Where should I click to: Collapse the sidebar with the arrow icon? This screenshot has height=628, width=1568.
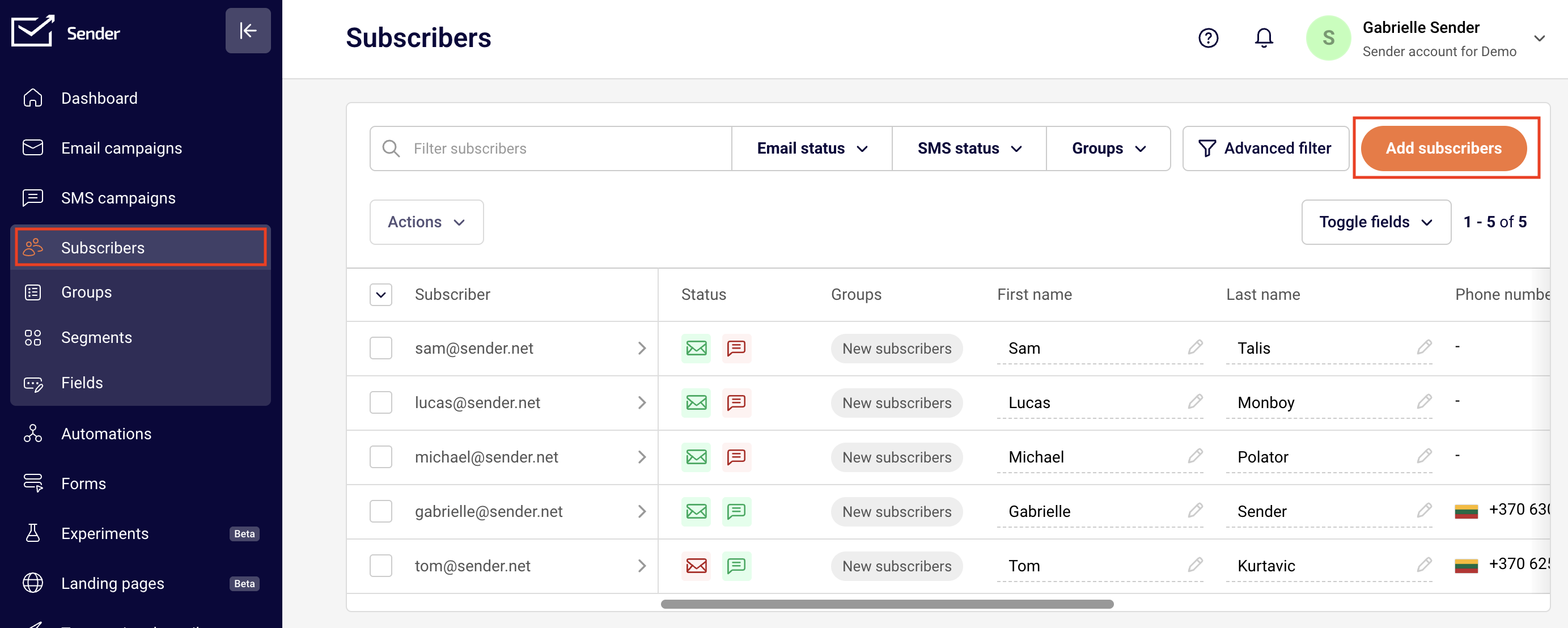click(x=248, y=31)
